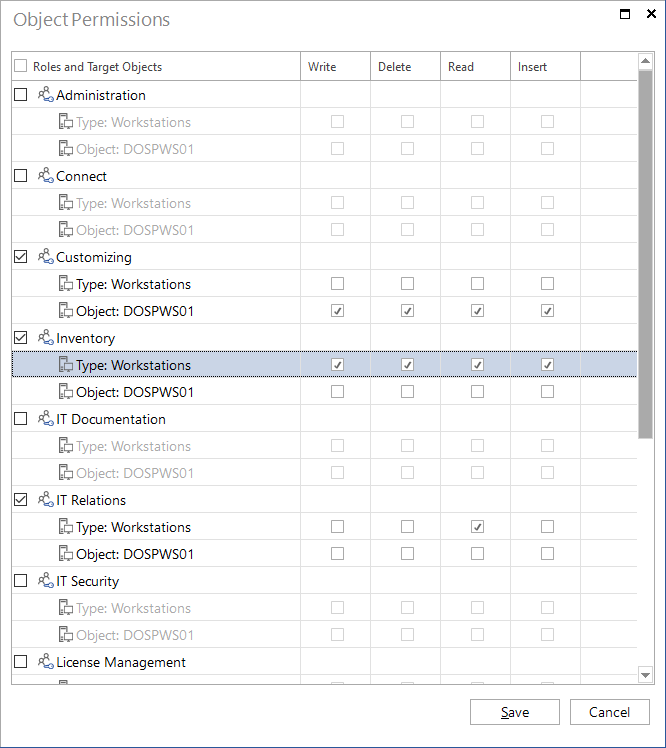Uncheck Delete for Customizing Object: DOSPWS01

(407, 311)
